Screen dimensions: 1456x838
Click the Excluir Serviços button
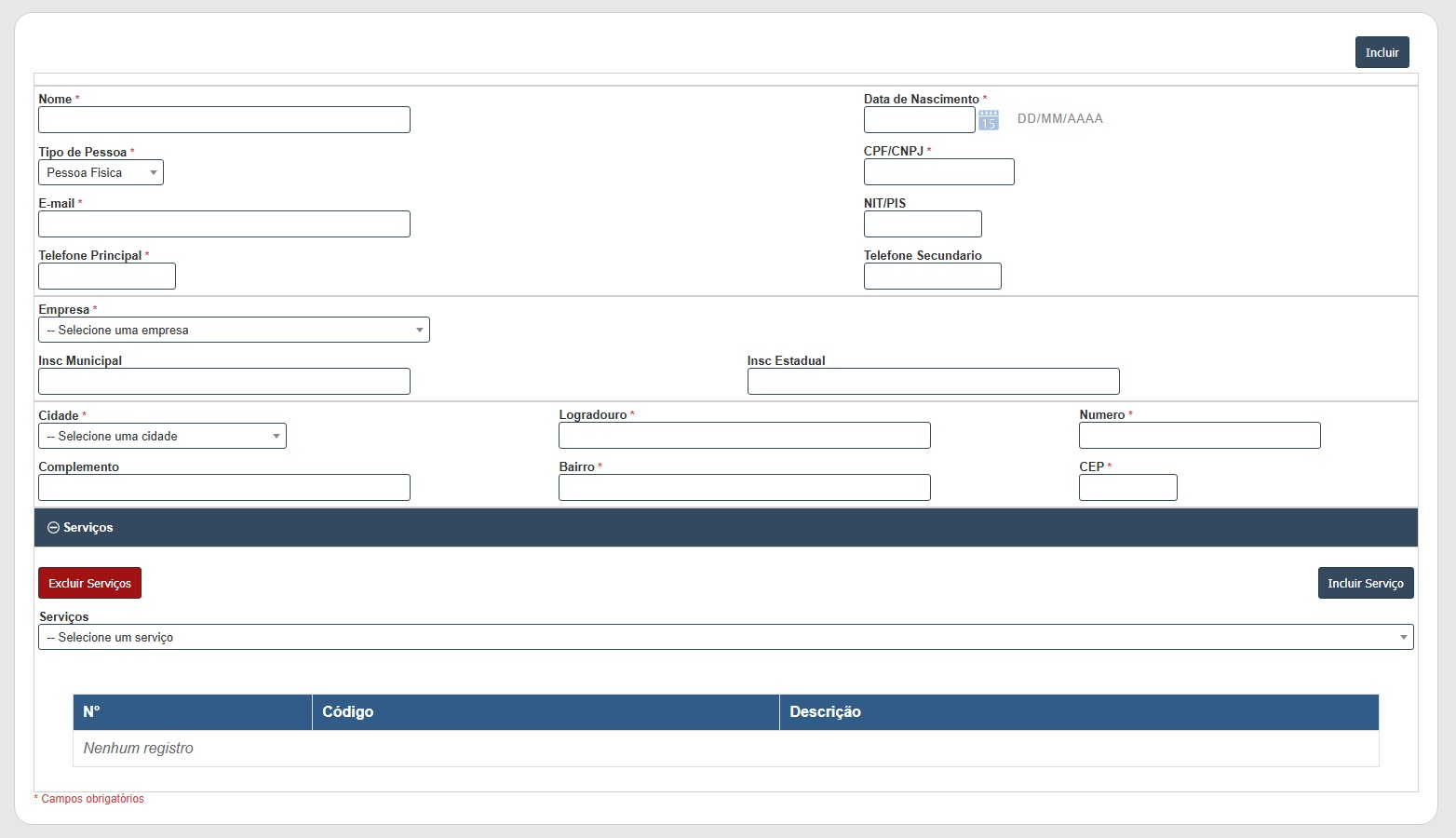(x=89, y=583)
